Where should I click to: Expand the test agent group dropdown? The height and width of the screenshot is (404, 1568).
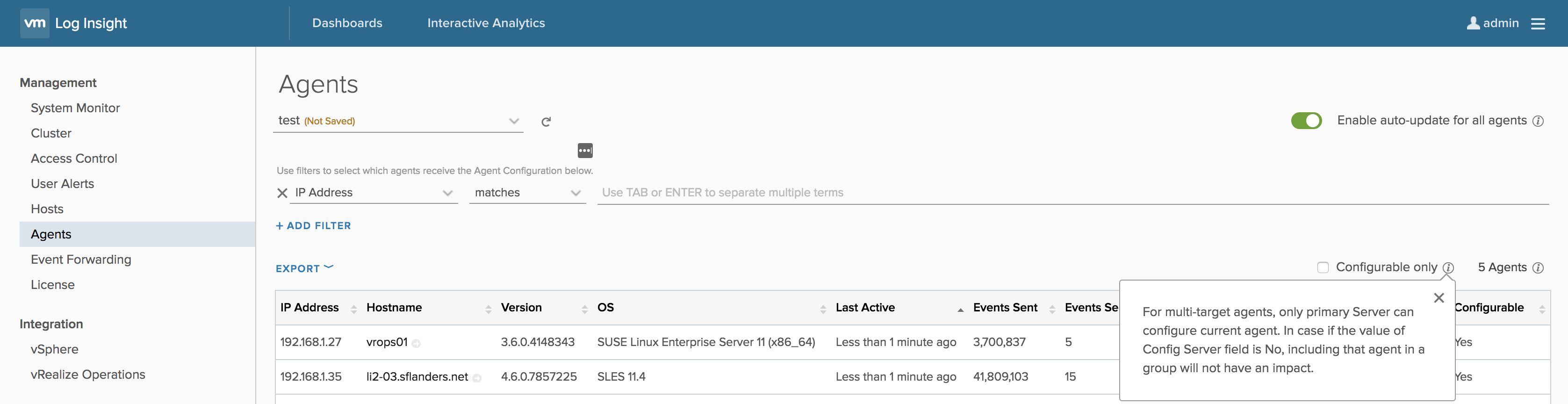click(x=514, y=121)
